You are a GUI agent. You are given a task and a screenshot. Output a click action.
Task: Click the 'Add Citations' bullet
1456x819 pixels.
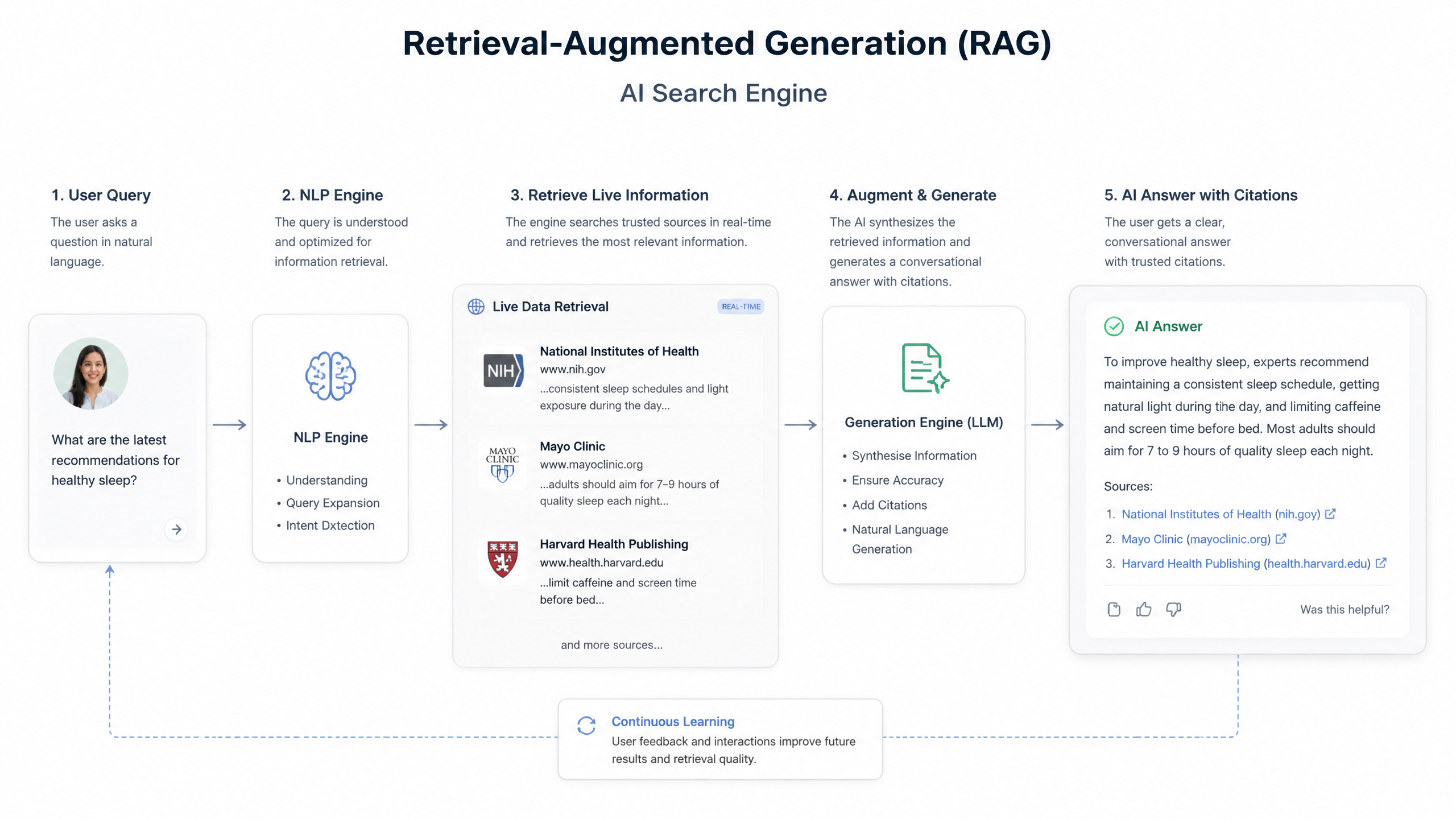(x=889, y=505)
